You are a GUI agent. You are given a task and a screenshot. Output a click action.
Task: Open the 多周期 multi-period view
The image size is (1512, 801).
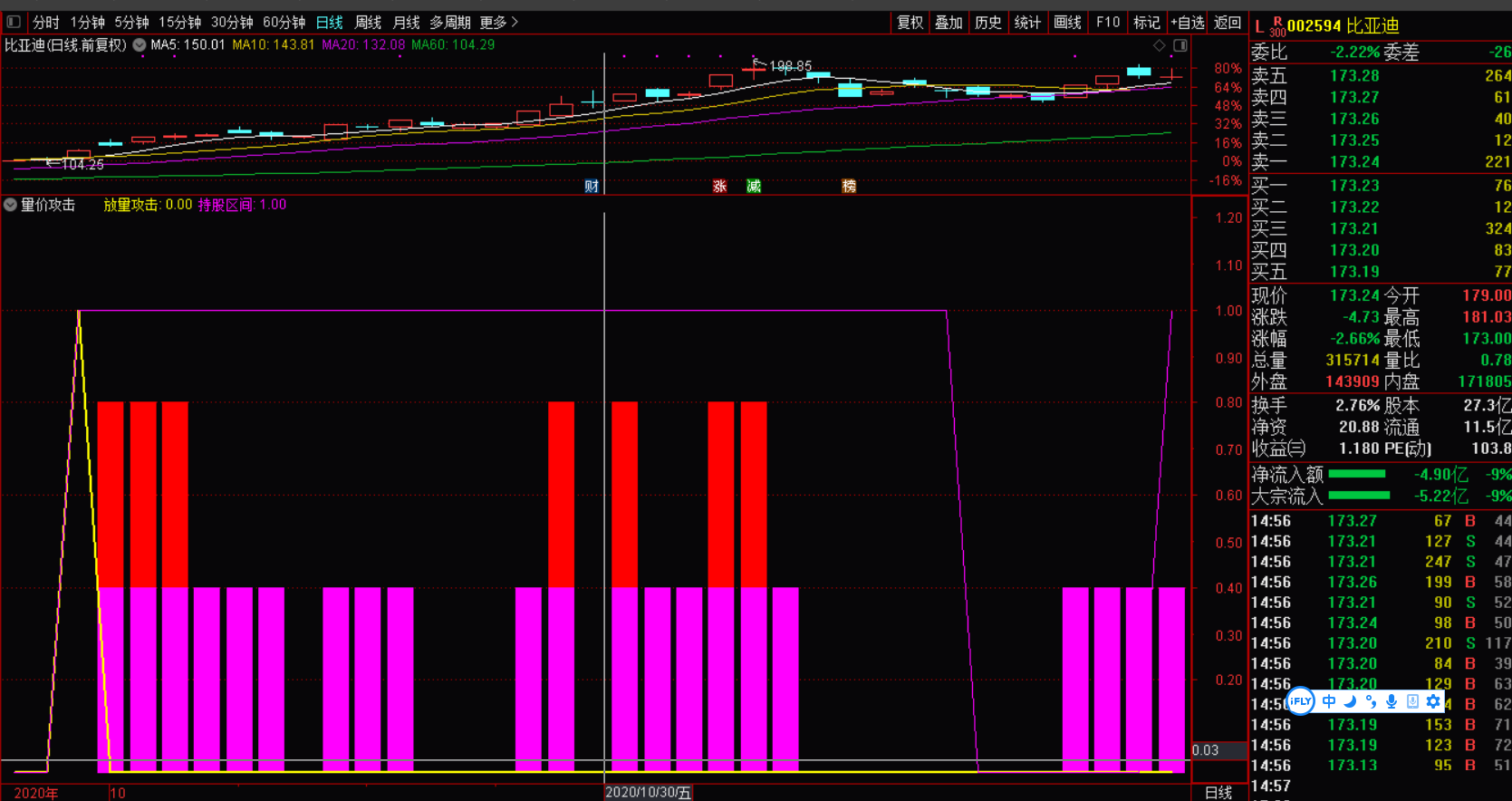pos(450,22)
